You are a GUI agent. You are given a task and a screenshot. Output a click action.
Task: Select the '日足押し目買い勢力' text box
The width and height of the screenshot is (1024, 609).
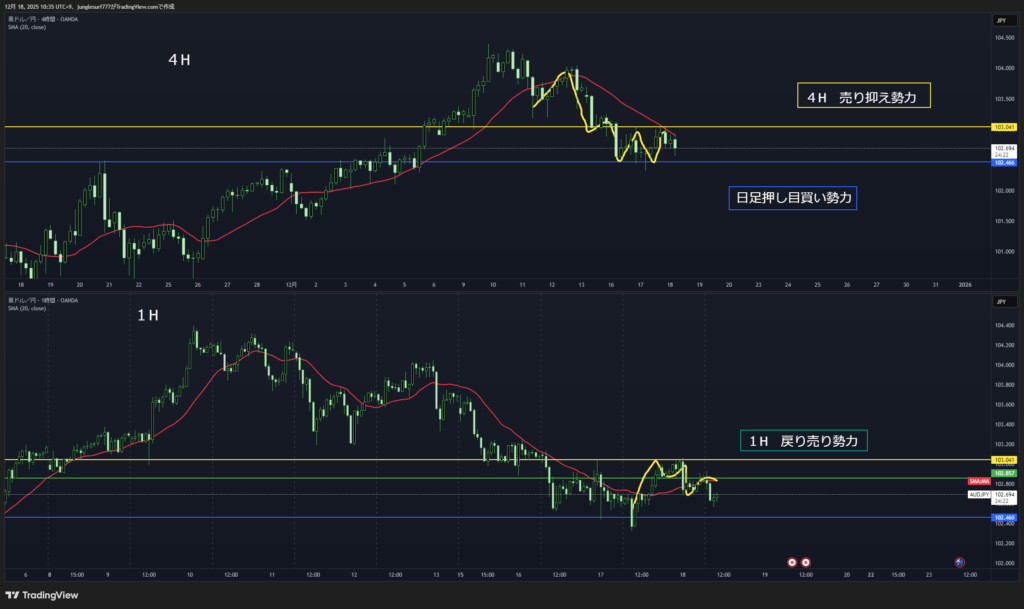click(792, 198)
